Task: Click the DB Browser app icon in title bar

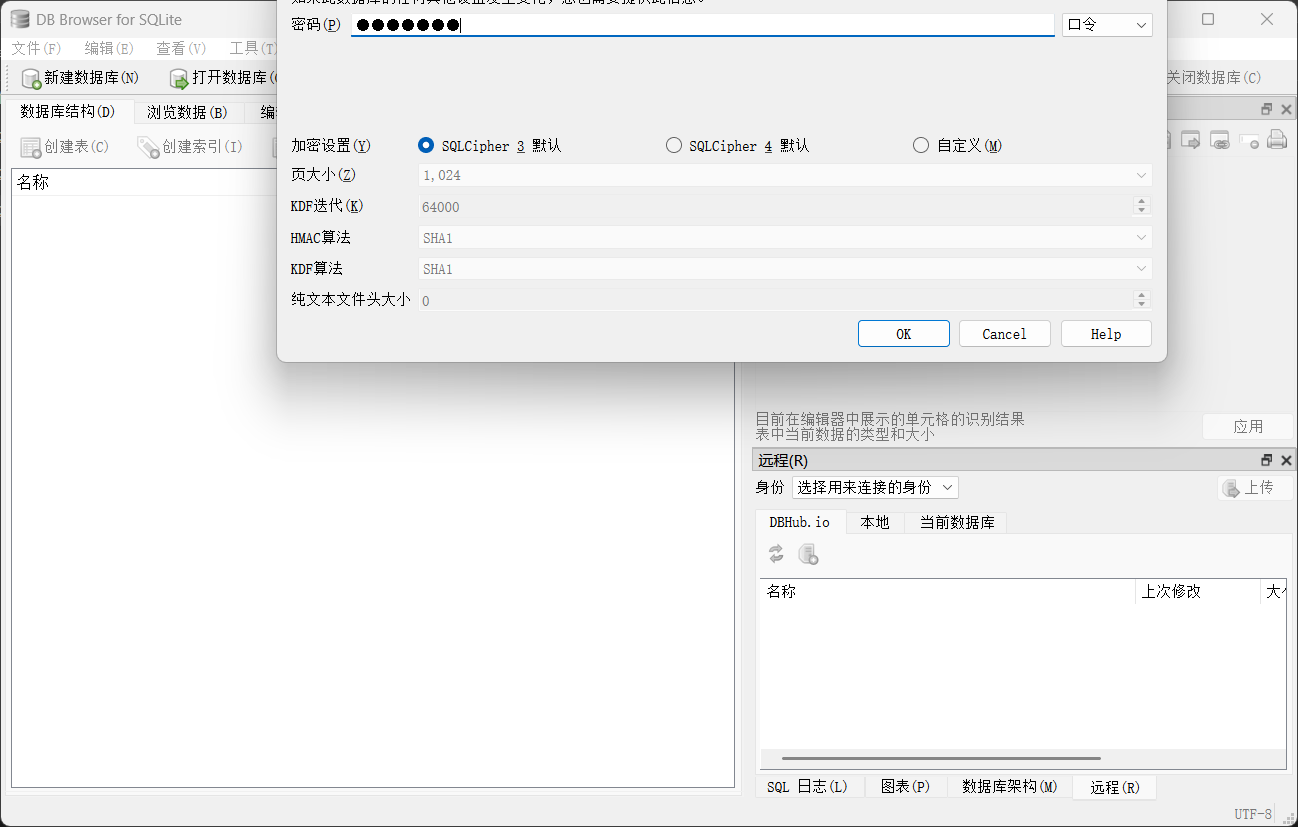Action: (x=19, y=20)
